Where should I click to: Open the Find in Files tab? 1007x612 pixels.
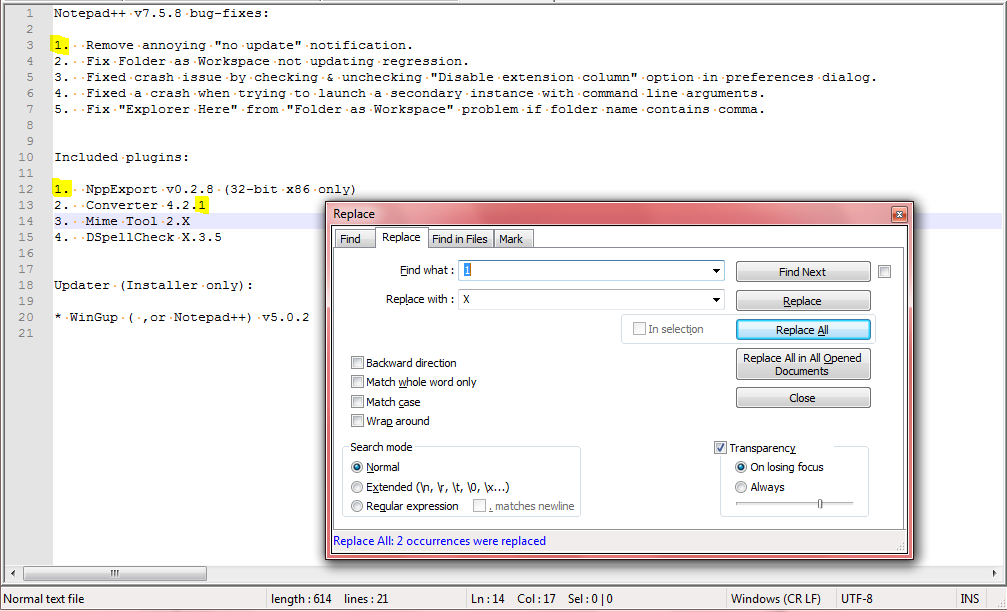(460, 239)
